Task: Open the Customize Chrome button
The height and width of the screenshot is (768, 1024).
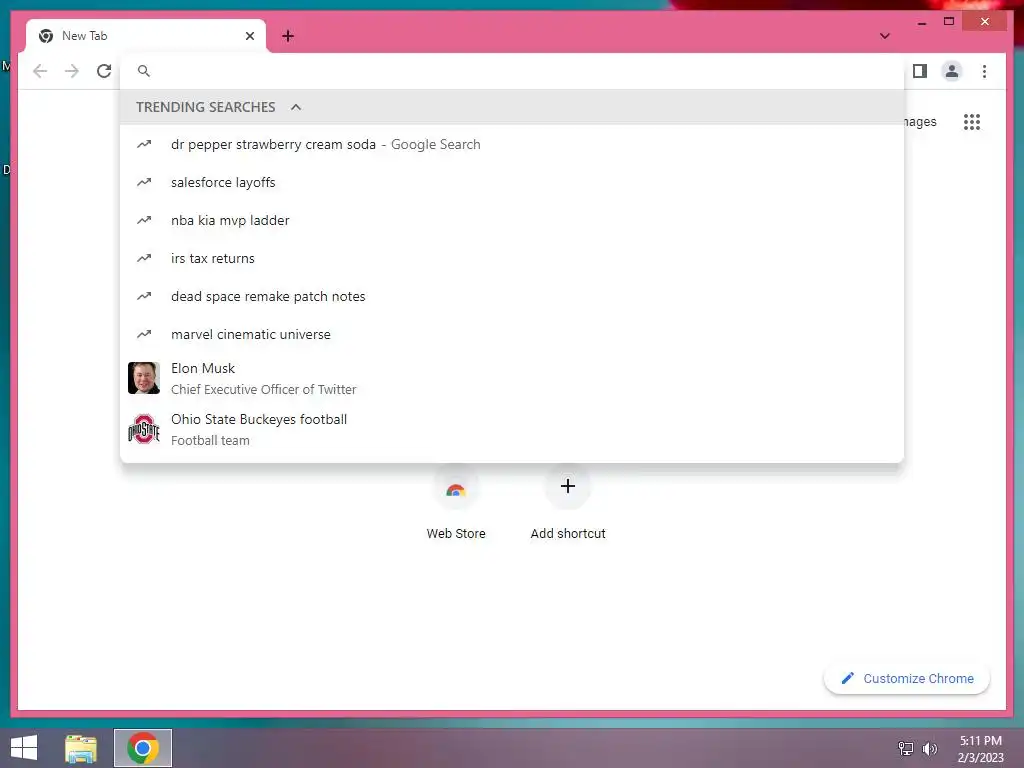Action: click(x=907, y=679)
